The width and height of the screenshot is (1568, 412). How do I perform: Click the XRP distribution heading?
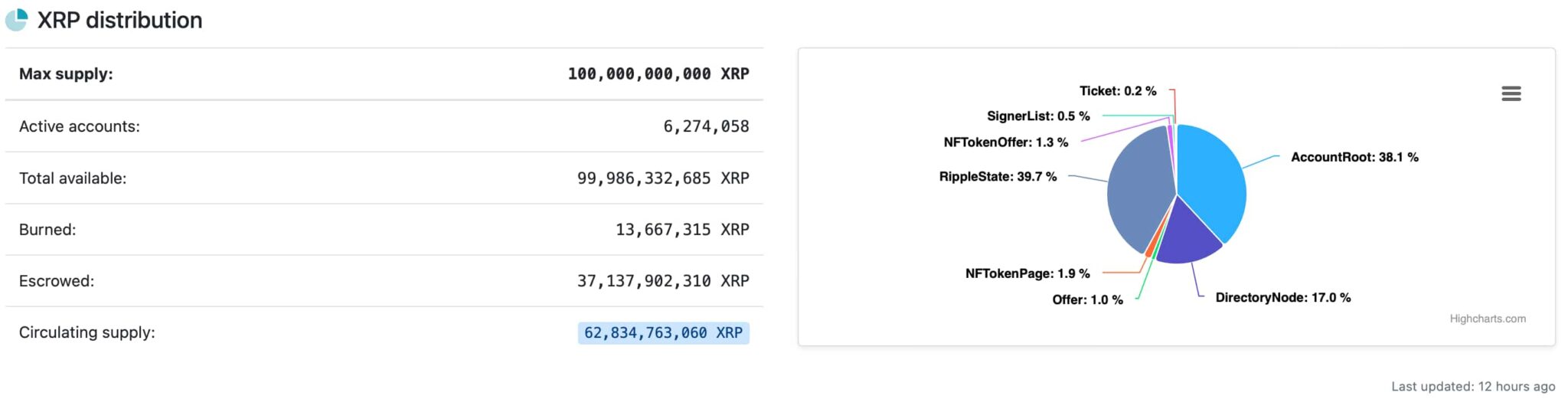click(120, 20)
